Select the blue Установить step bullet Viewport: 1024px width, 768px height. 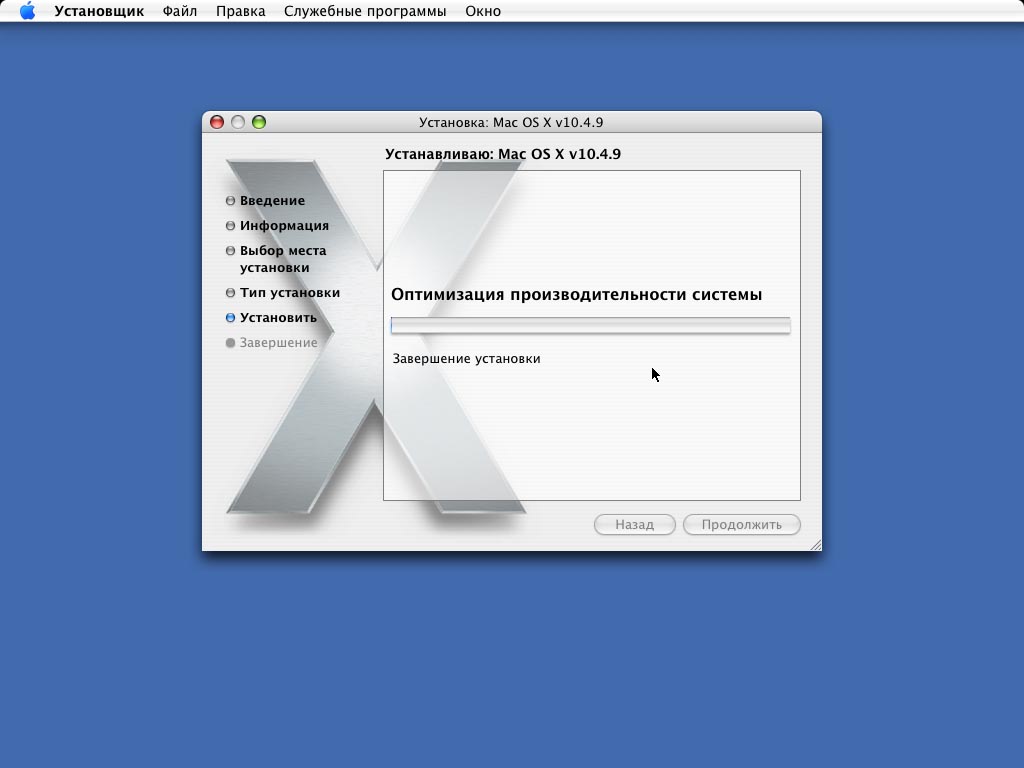coord(231,317)
